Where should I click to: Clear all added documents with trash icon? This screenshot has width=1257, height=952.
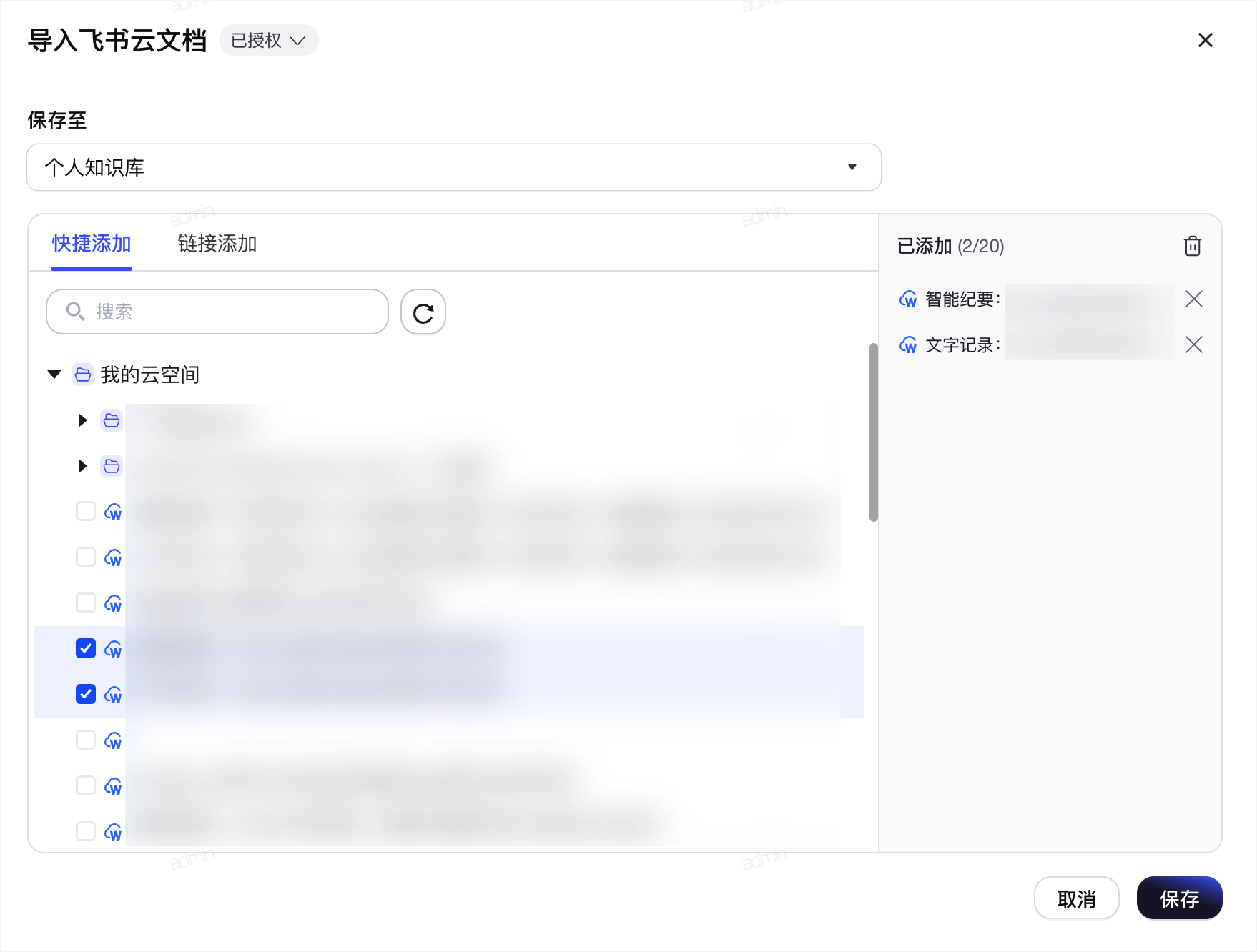point(1192,246)
